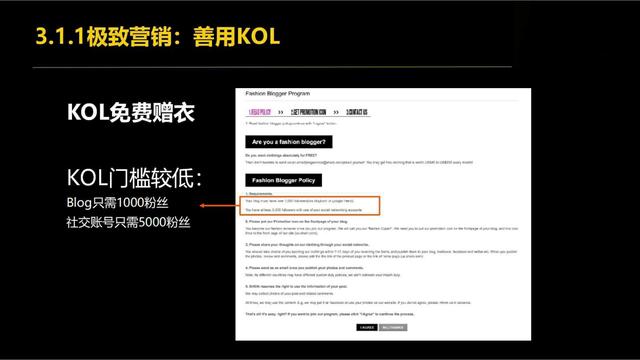Click the embedded Fashion Blogger Program screenshot
640x360 pixels.
coord(383,214)
